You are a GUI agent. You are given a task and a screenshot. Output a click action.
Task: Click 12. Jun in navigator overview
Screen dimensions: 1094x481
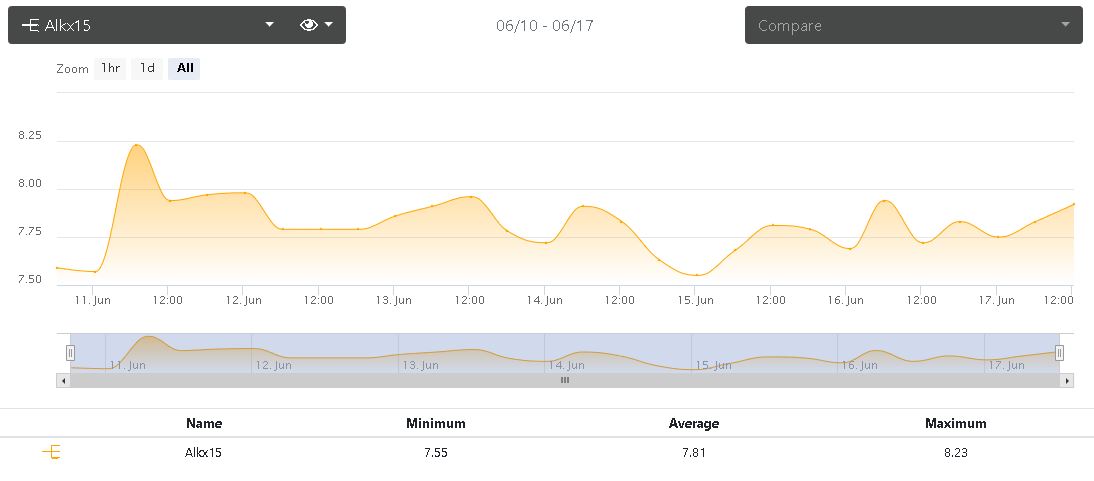click(274, 365)
